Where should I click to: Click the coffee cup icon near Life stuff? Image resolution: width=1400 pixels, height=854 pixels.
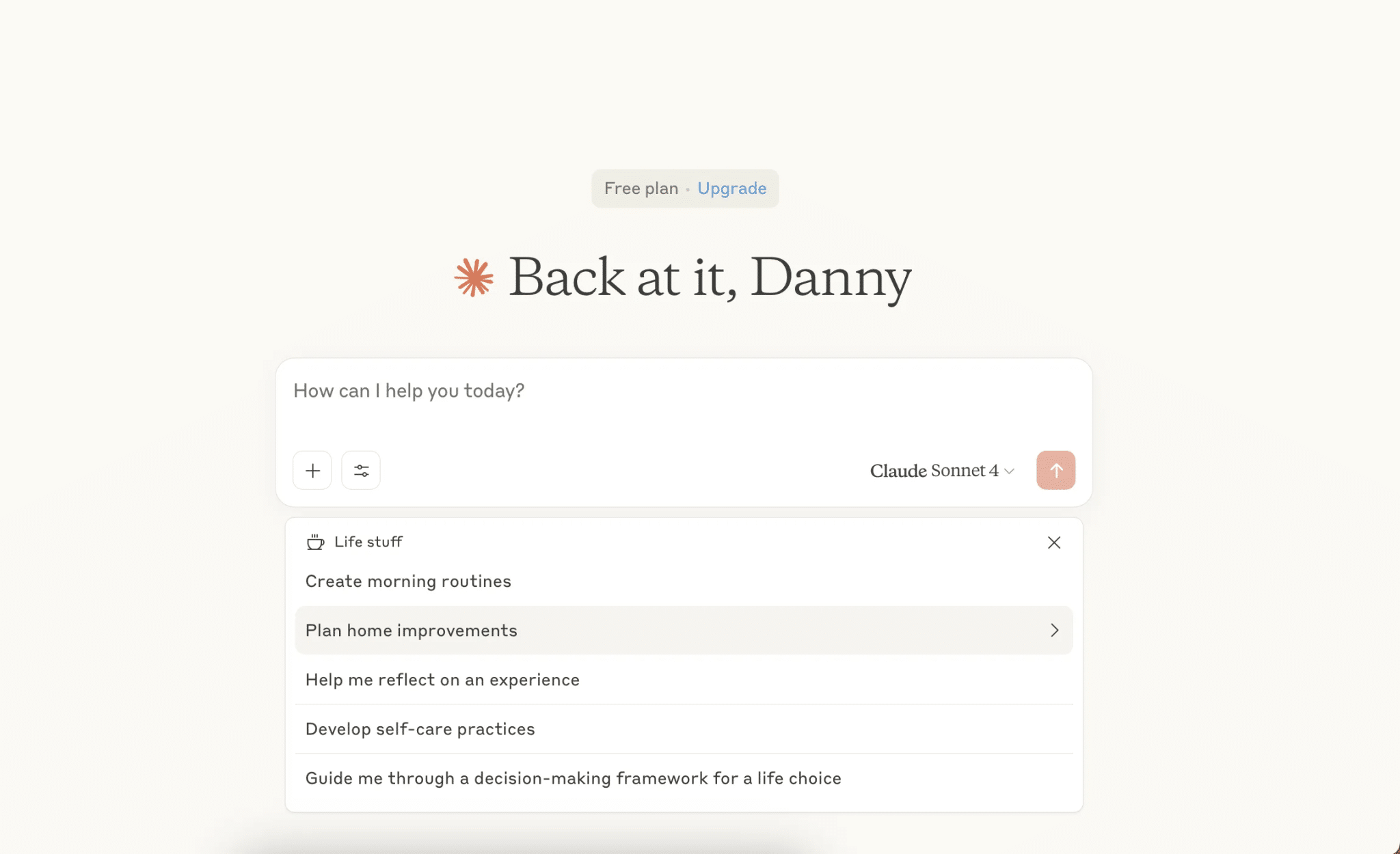[x=314, y=542]
